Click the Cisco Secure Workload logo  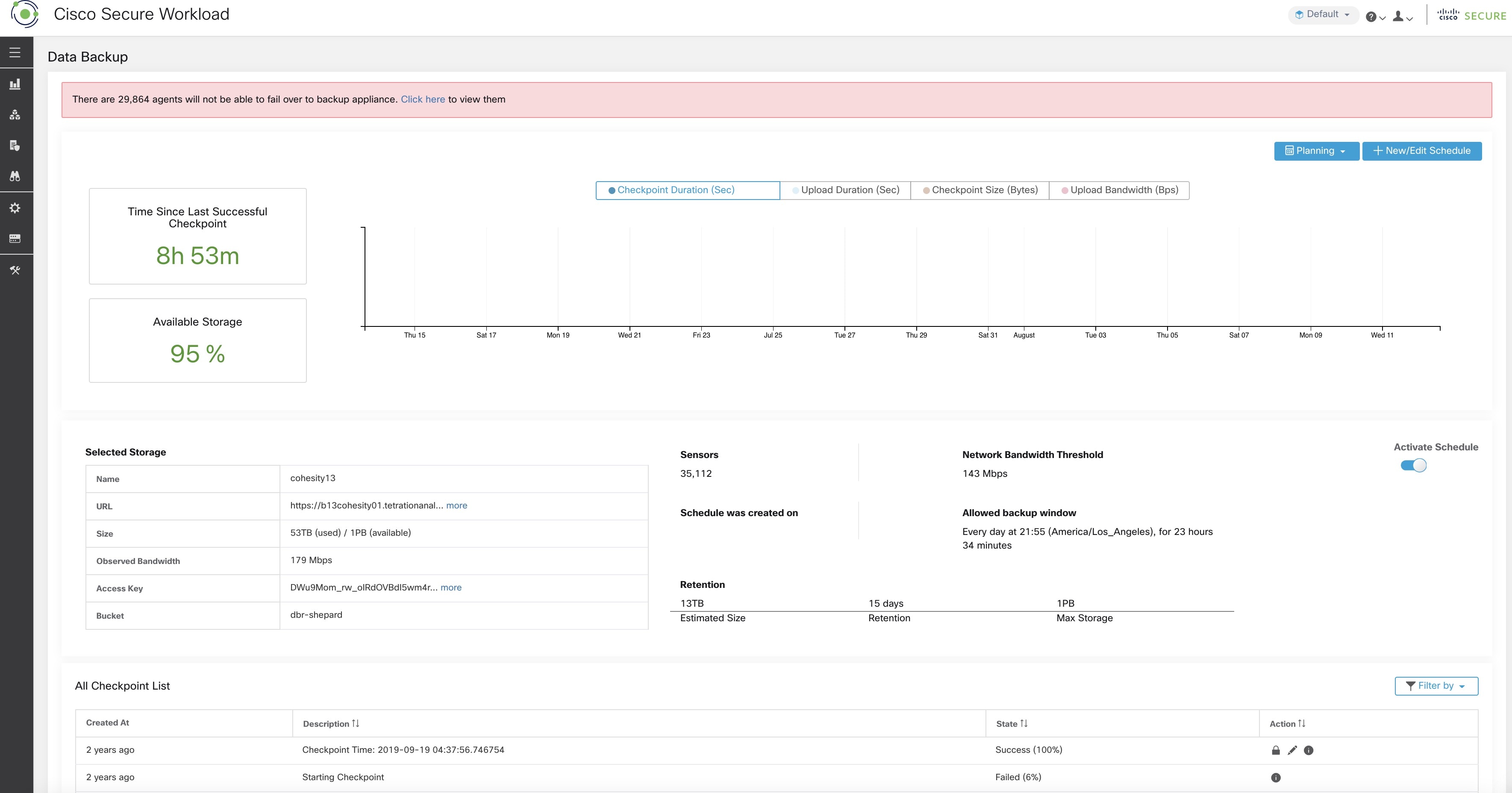point(25,14)
